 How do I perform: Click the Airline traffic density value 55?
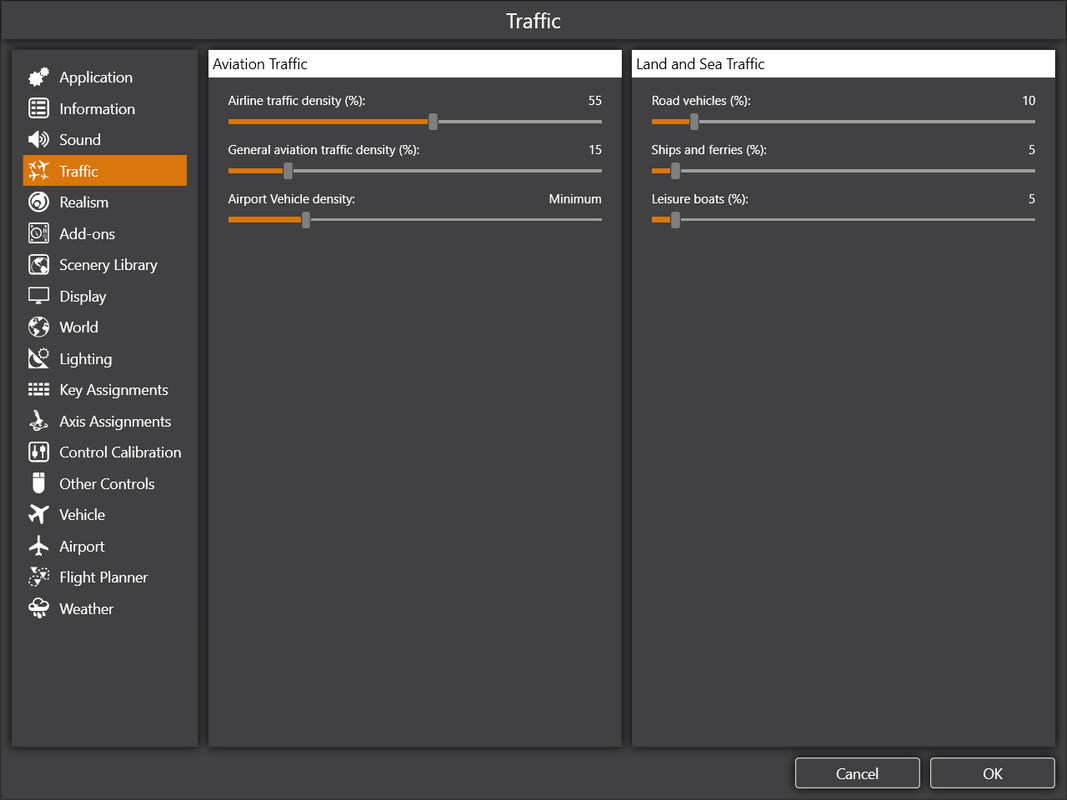(595, 101)
